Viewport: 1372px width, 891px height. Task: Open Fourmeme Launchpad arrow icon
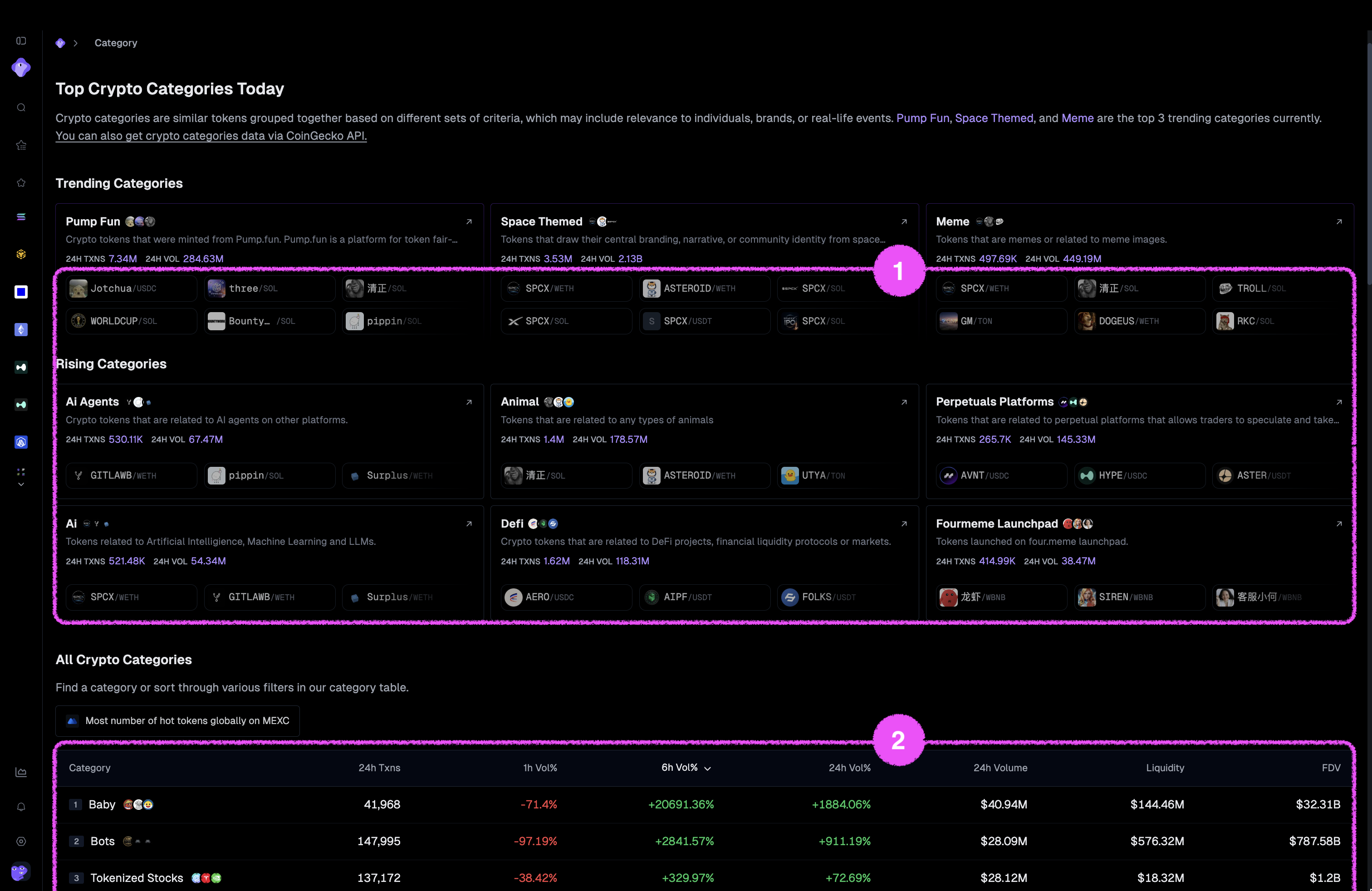1339,524
